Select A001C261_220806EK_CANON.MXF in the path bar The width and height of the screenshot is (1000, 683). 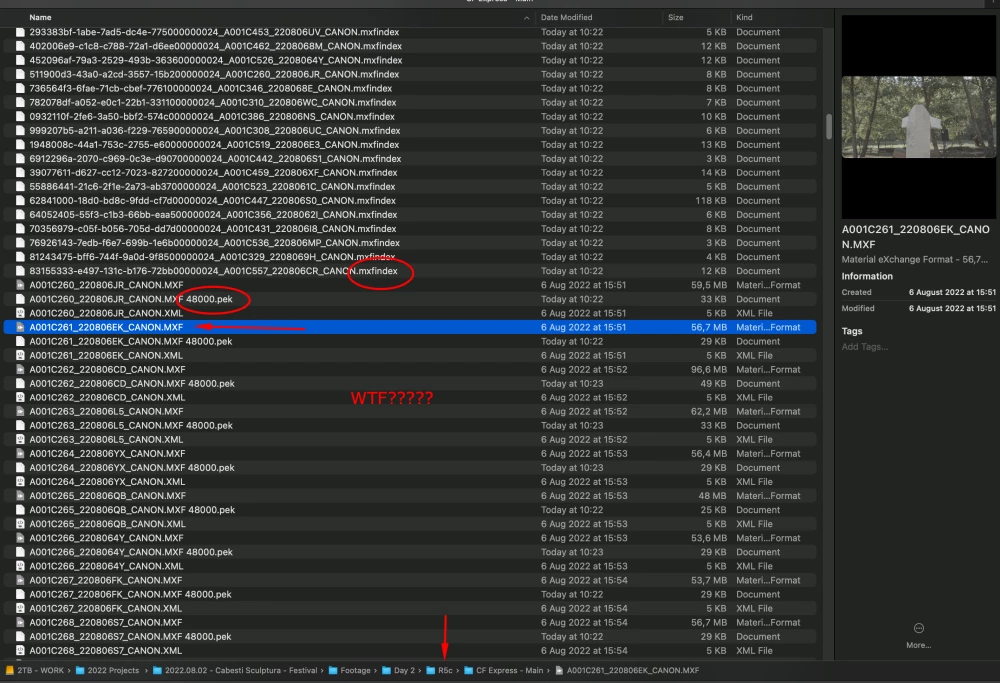(627, 670)
